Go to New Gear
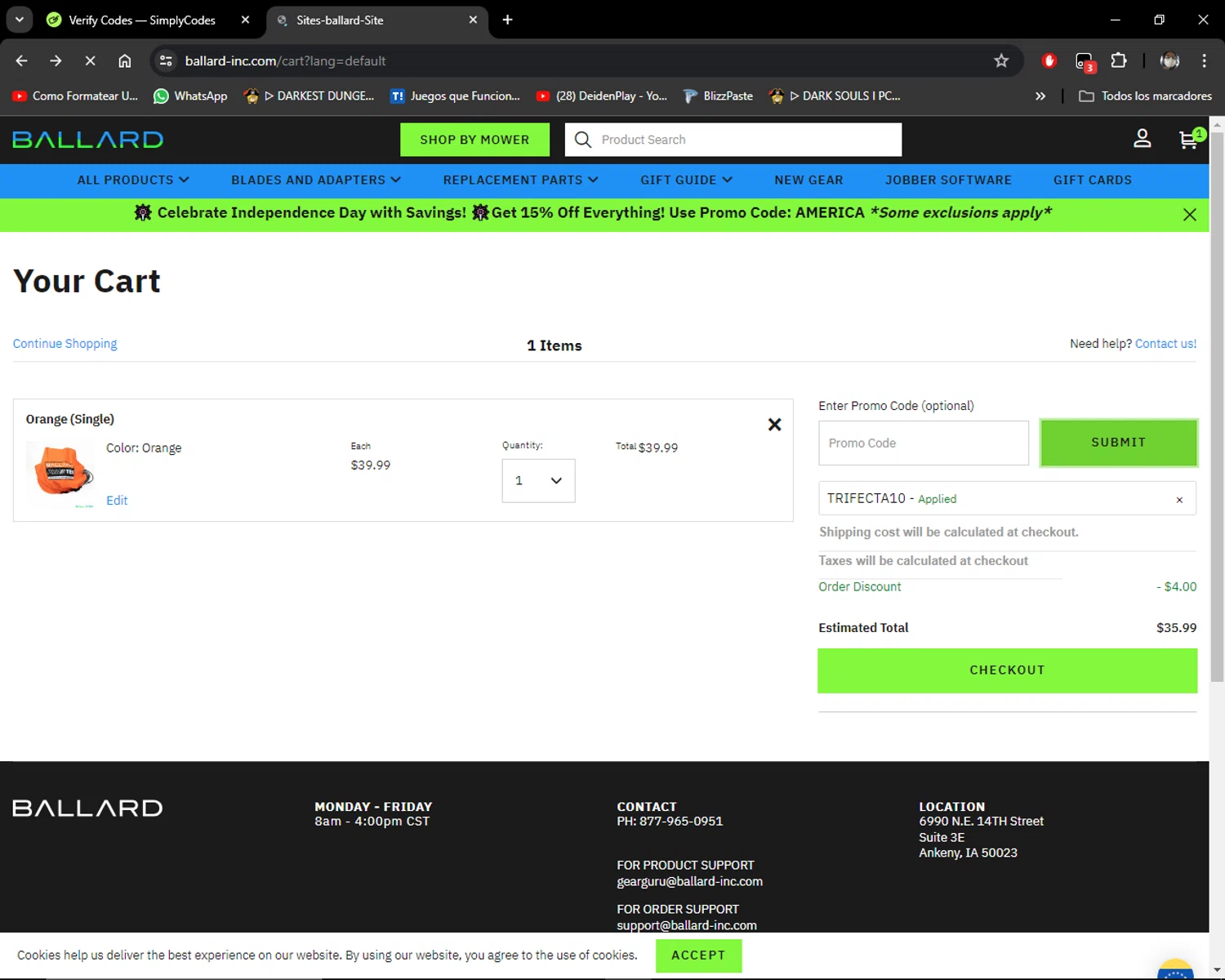The image size is (1225, 980). tap(808, 180)
